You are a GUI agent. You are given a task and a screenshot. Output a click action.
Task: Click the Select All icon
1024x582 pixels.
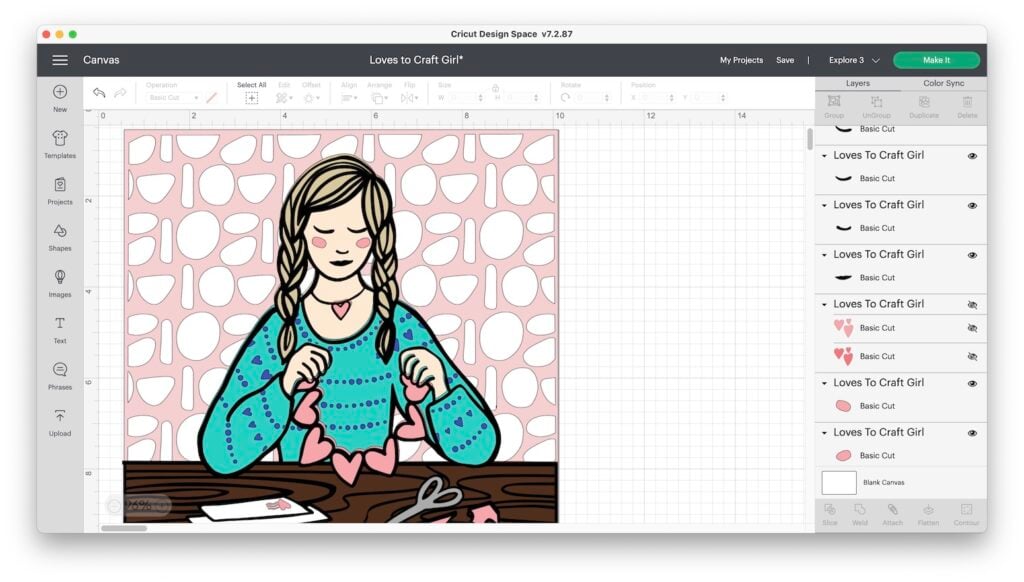251,98
